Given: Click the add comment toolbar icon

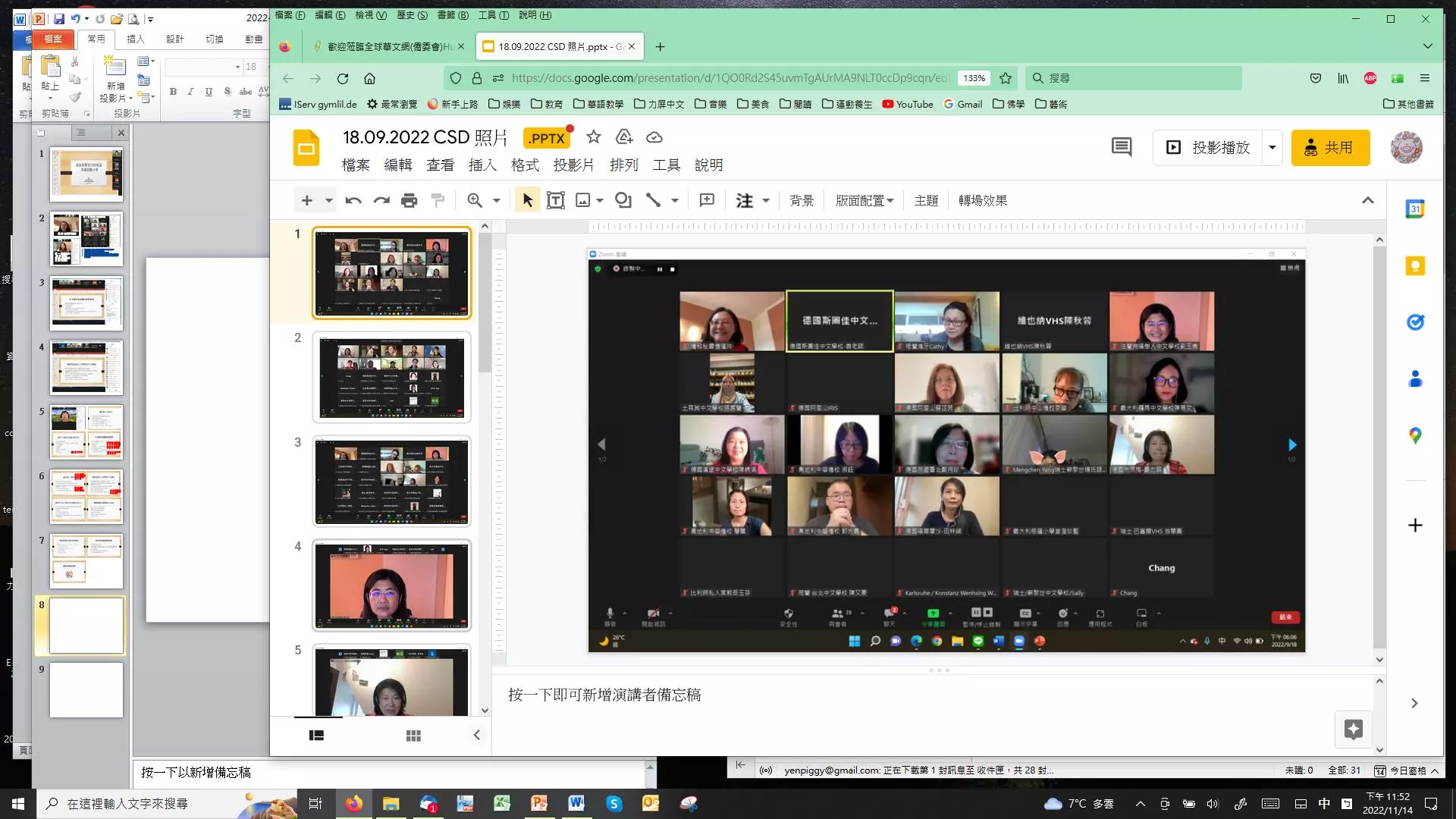Looking at the screenshot, I should tap(707, 200).
